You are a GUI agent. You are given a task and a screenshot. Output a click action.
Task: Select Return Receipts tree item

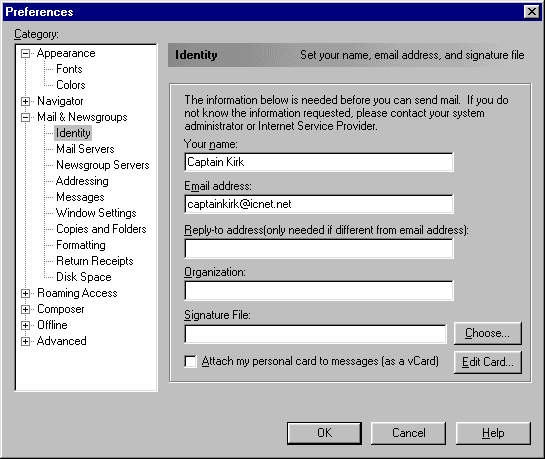tap(95, 261)
